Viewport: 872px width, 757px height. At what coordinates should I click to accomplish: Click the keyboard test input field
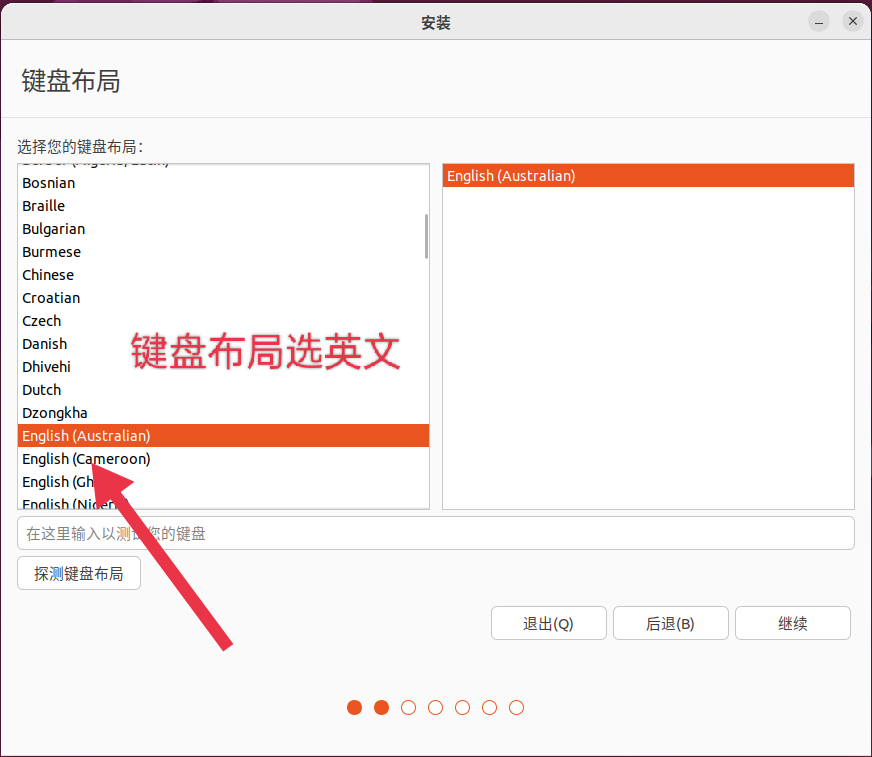click(436, 533)
